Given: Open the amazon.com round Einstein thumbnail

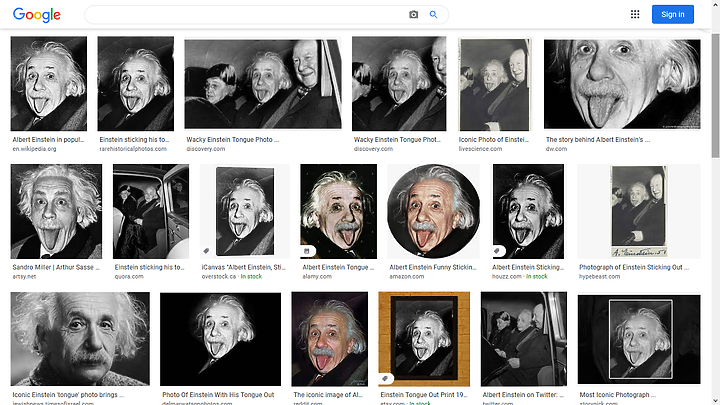Looking at the screenshot, I should click(433, 211).
